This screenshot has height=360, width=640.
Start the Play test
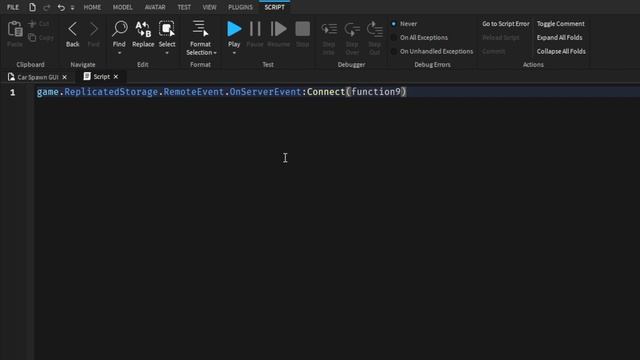[x=234, y=29]
